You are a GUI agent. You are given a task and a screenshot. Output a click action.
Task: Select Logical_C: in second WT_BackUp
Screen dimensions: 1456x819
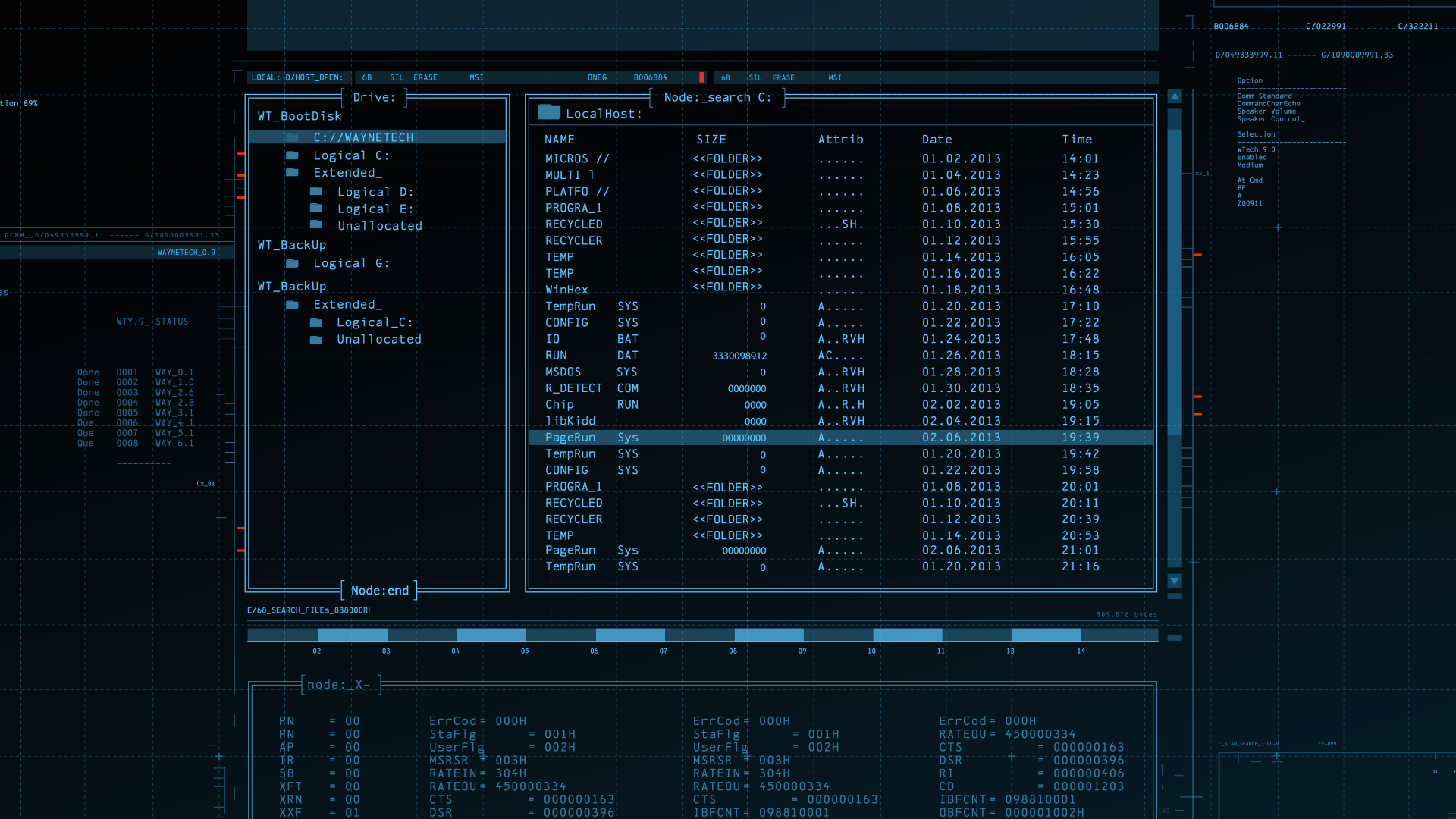[x=375, y=322]
